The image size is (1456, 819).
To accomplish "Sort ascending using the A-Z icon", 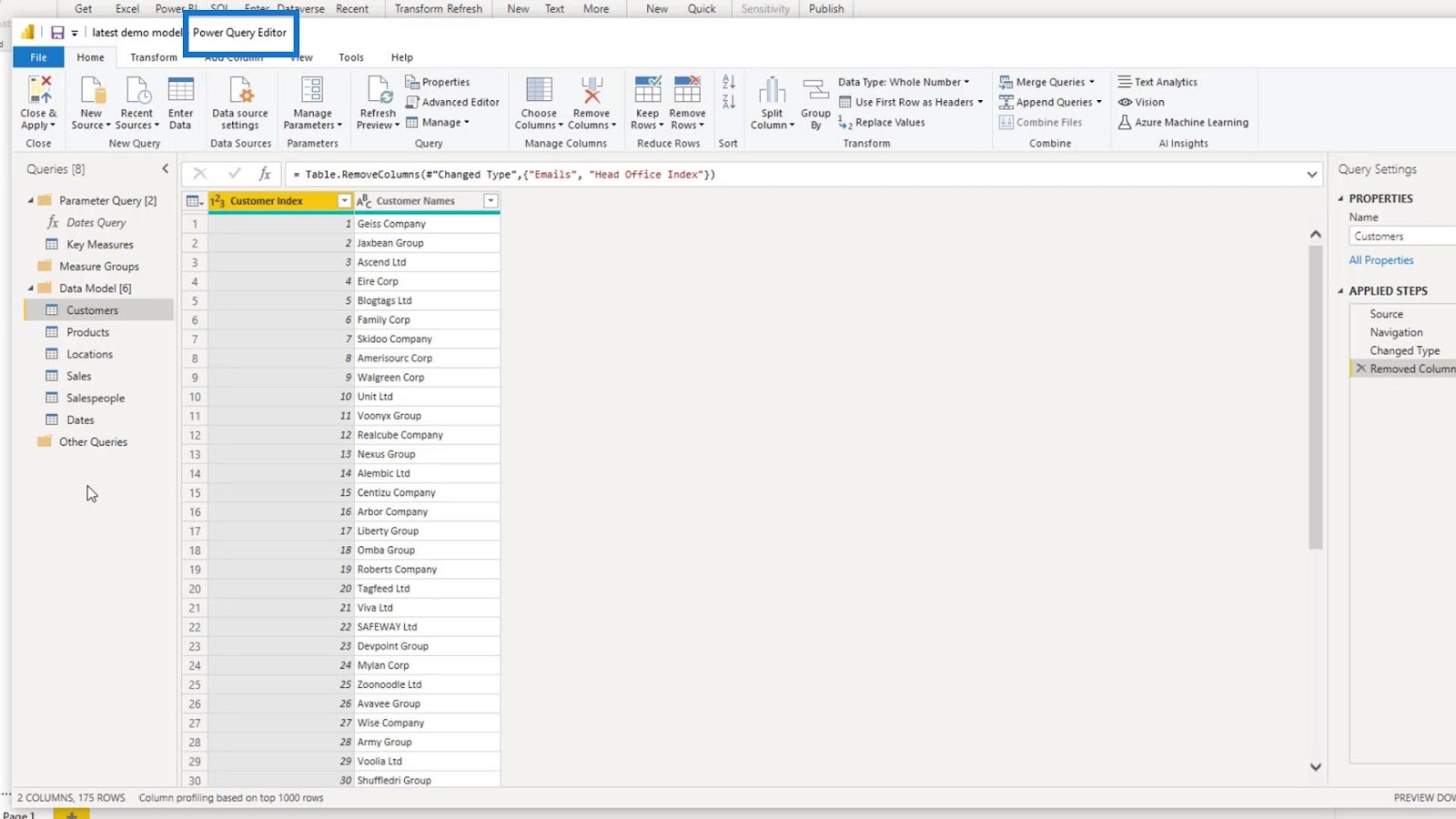I will point(728,82).
